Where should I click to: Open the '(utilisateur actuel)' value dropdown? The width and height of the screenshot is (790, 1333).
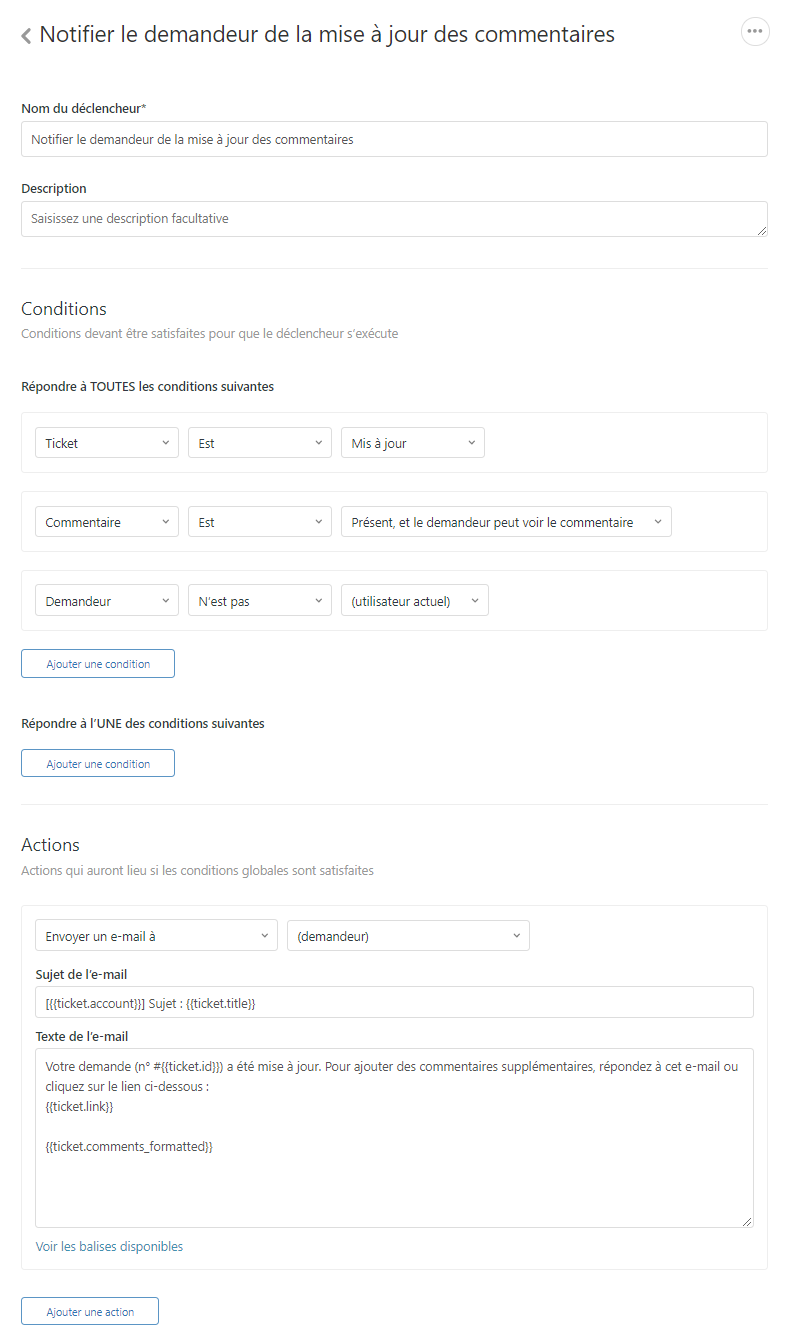click(415, 601)
